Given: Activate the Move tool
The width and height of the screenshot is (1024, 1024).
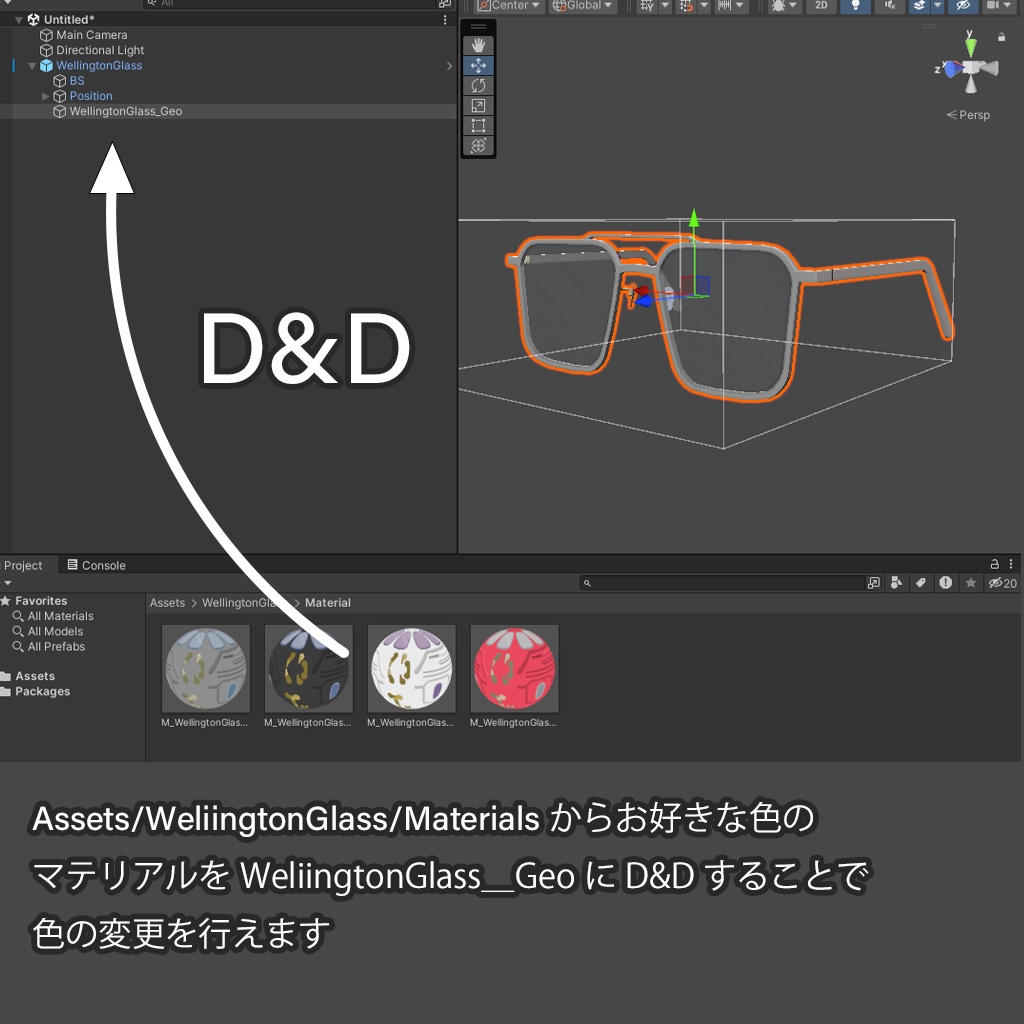Looking at the screenshot, I should [478, 65].
